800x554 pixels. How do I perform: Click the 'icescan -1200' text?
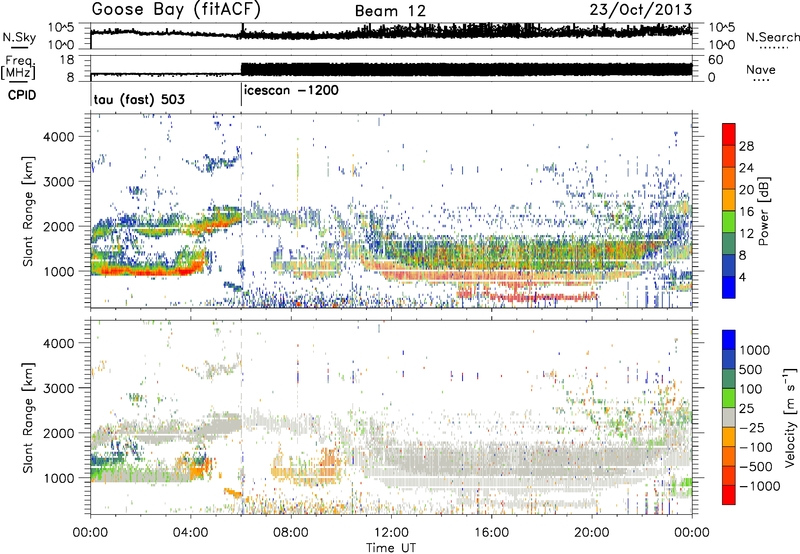pos(291,91)
